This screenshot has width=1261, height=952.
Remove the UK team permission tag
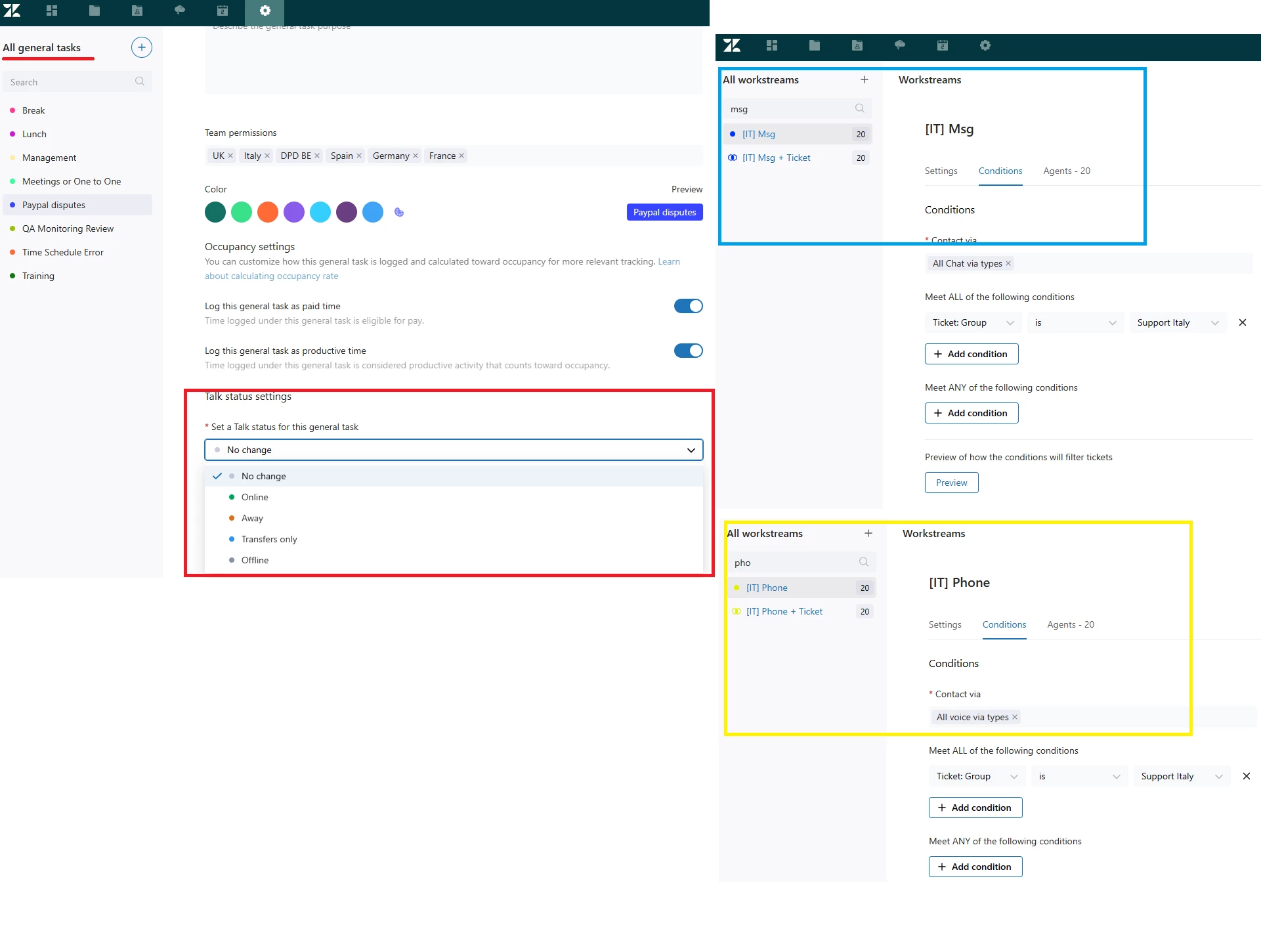coord(230,156)
